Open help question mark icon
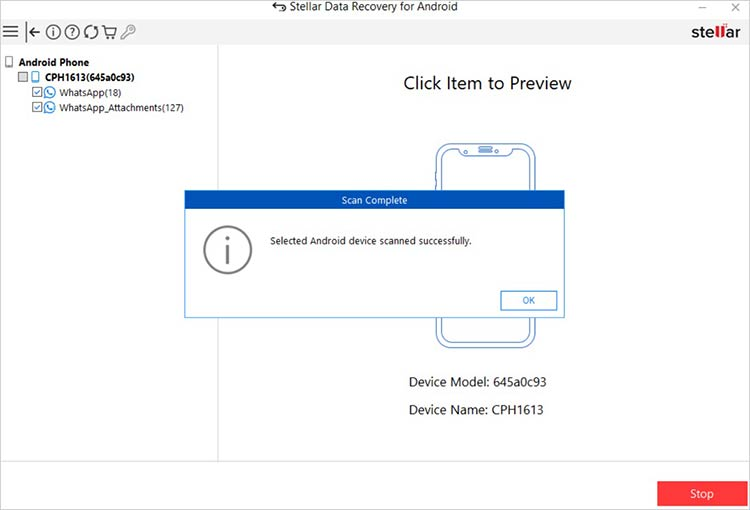The image size is (750, 510). (x=72, y=32)
